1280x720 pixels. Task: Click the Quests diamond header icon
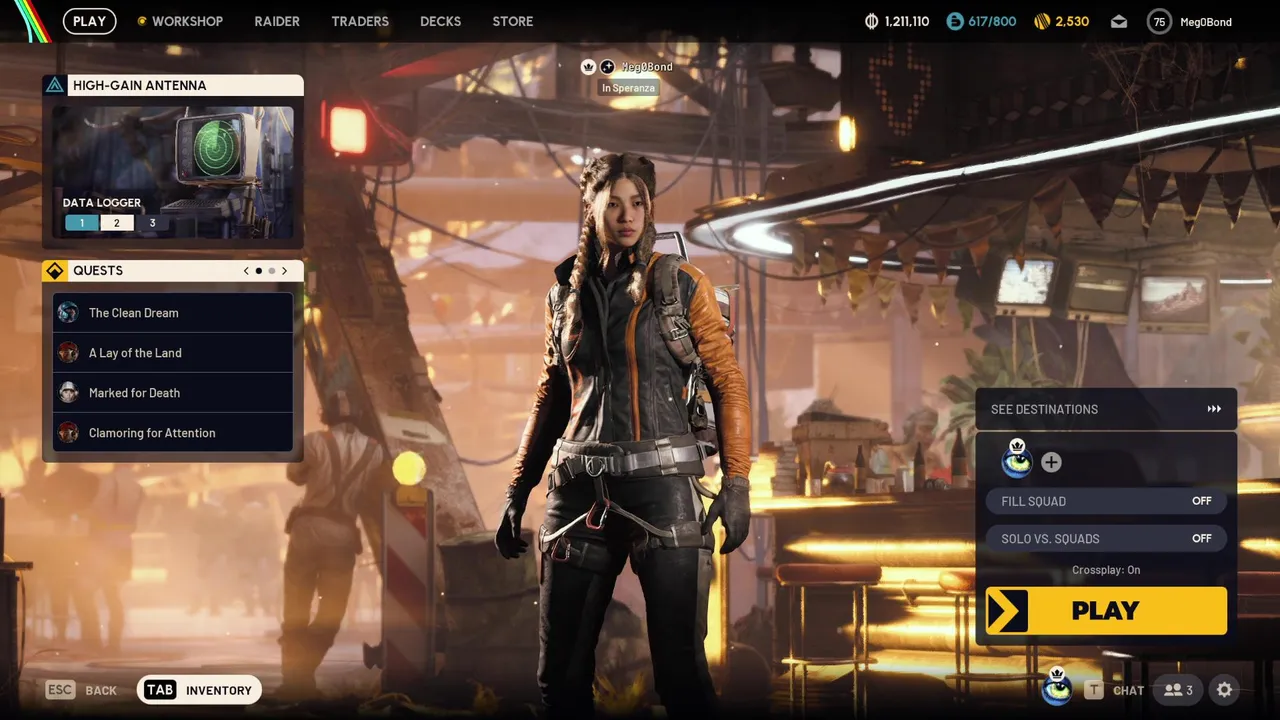tap(55, 271)
